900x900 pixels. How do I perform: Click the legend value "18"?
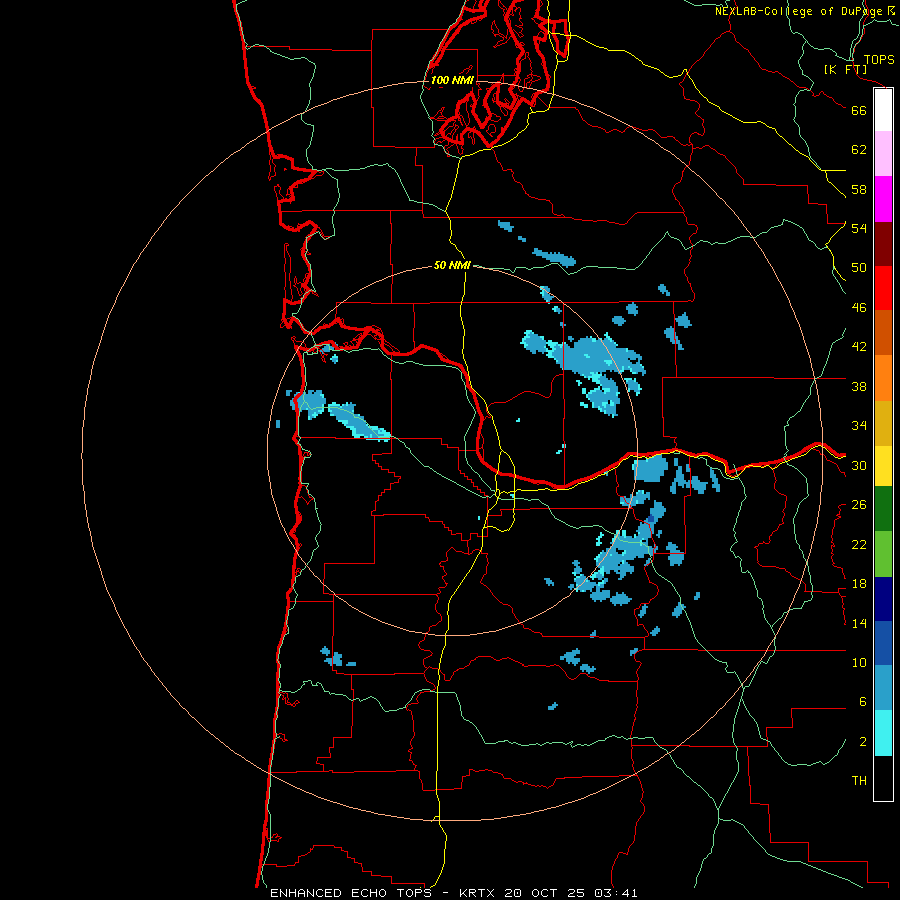coord(859,584)
